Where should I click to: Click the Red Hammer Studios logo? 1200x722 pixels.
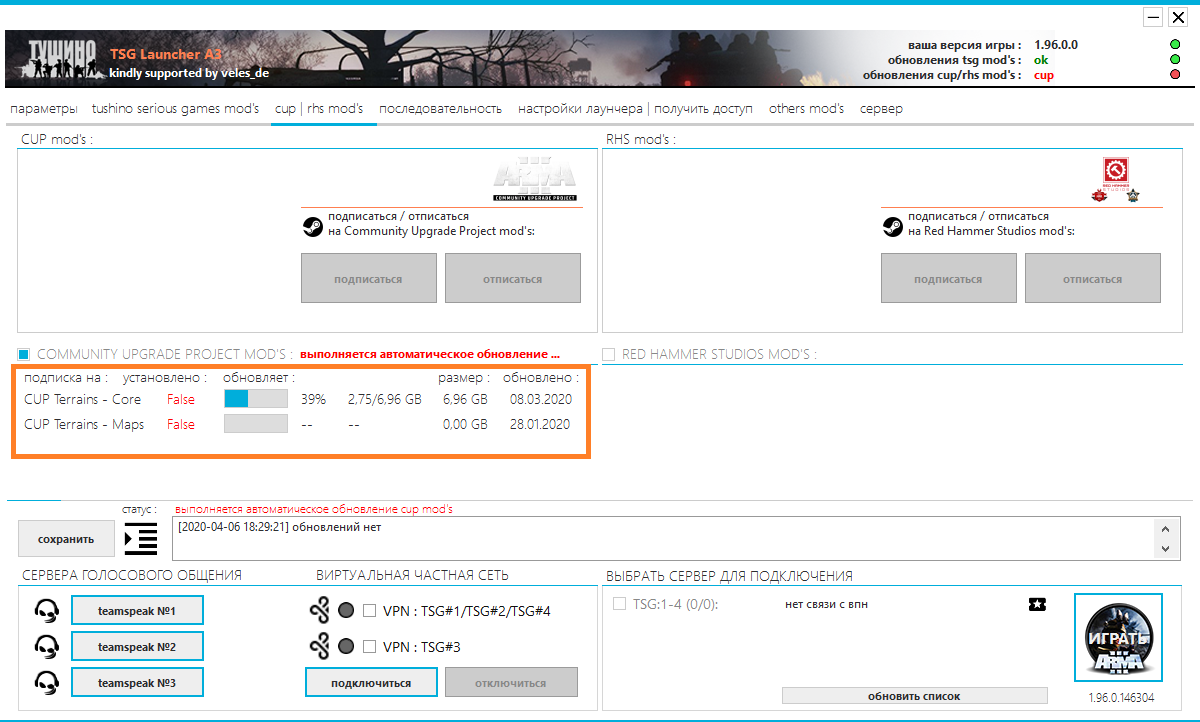coord(1115,180)
